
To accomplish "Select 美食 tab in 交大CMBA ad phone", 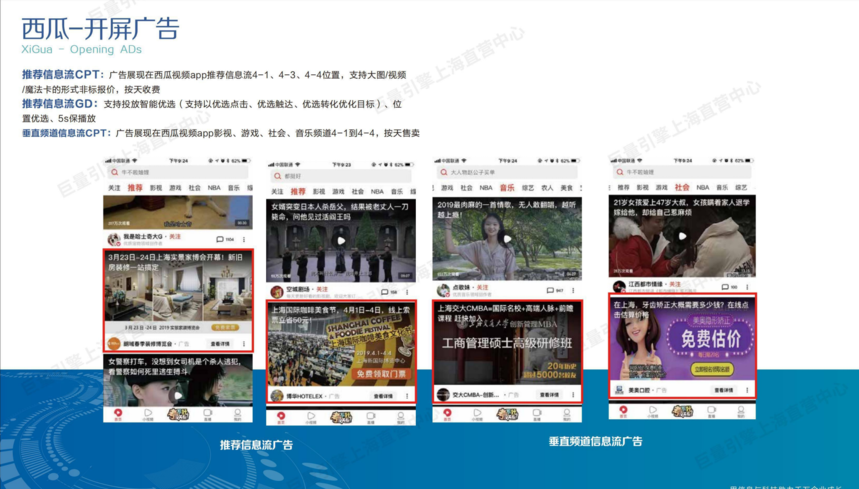I will (566, 188).
